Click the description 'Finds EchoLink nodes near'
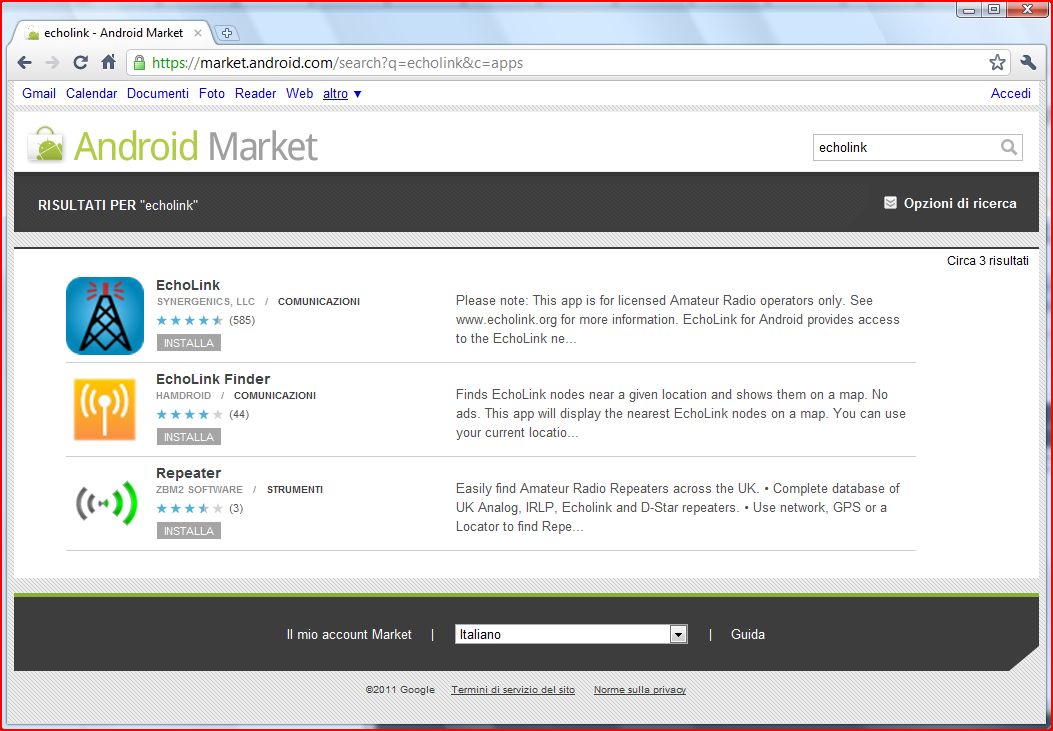This screenshot has width=1053, height=731. pyautogui.click(x=681, y=413)
